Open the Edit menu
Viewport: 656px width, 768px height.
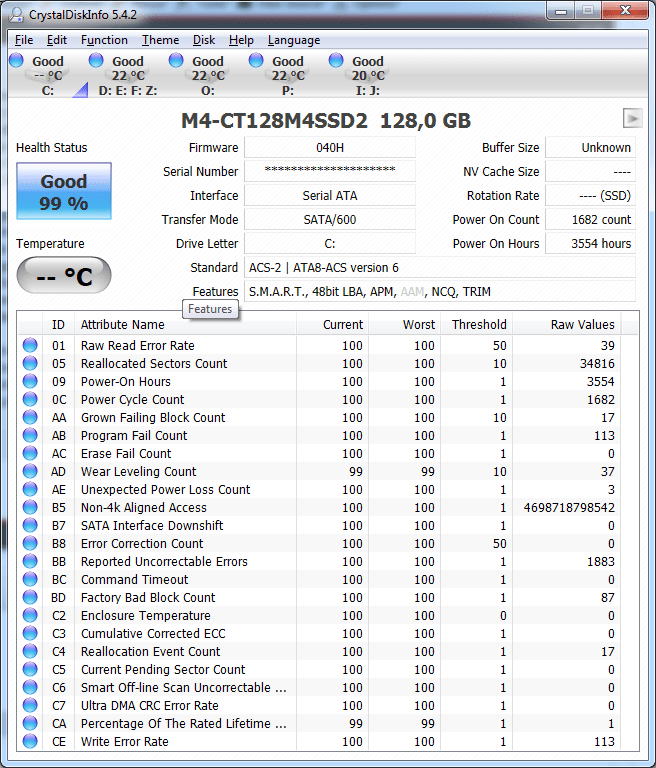(x=57, y=40)
